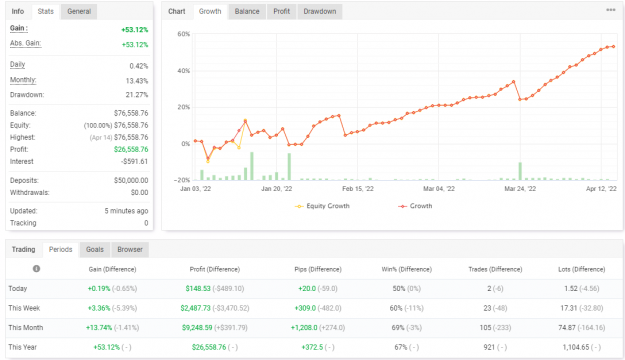Click This Year lots 1,104.65
The width and height of the screenshot is (625, 360).
[576, 347]
